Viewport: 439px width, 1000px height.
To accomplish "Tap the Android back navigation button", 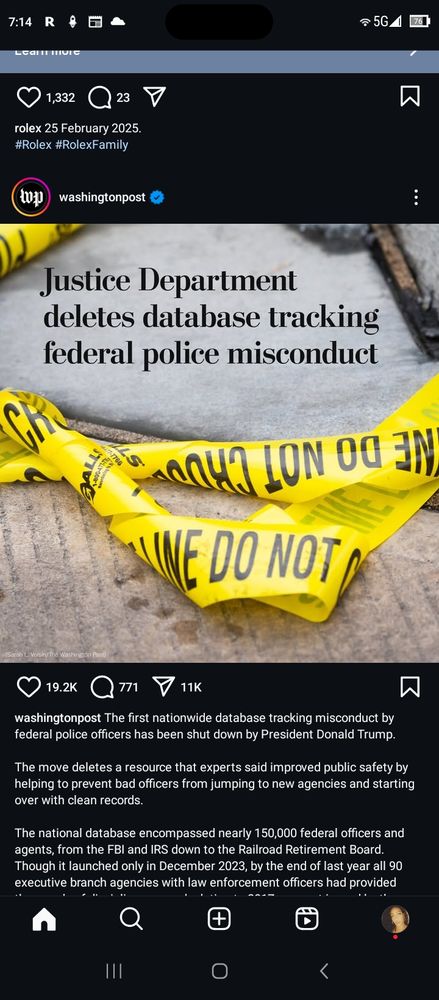I will pos(324,971).
